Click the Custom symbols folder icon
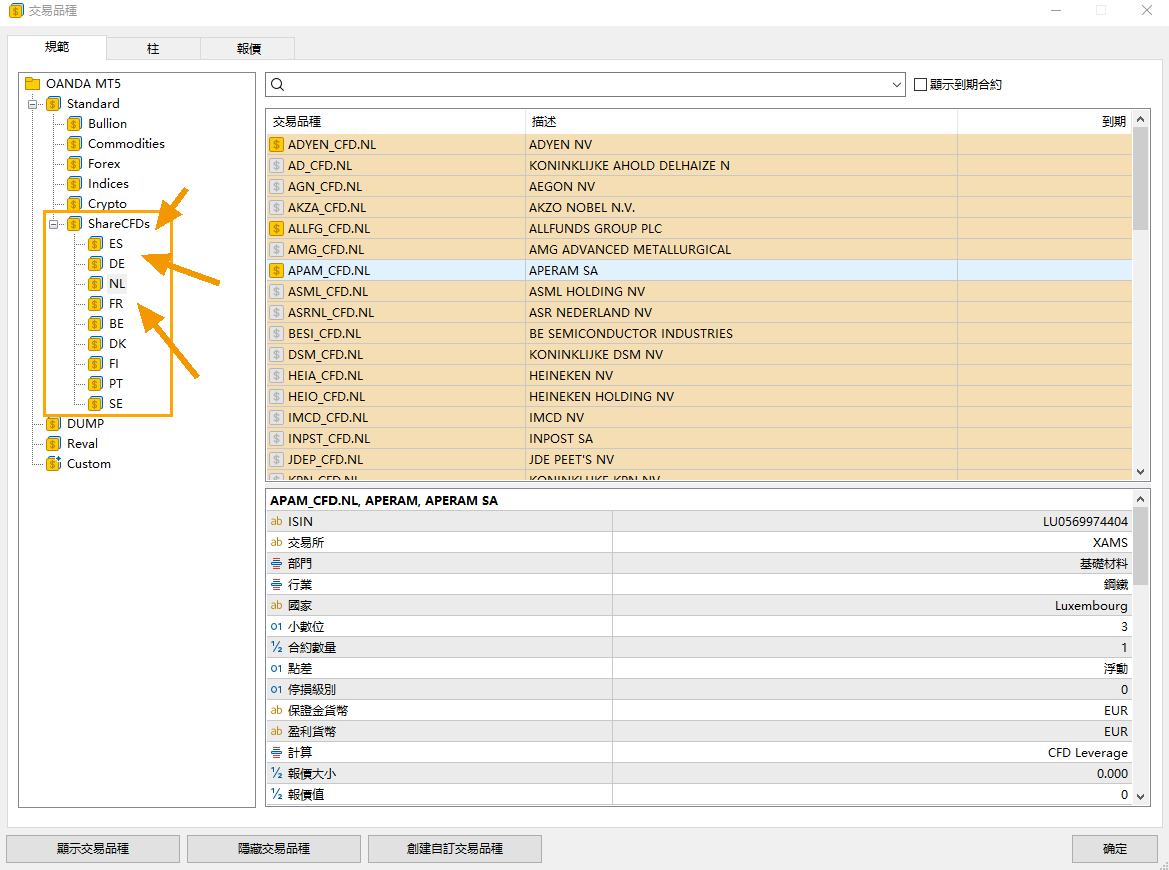The height and width of the screenshot is (870, 1169). pyautogui.click(x=54, y=464)
